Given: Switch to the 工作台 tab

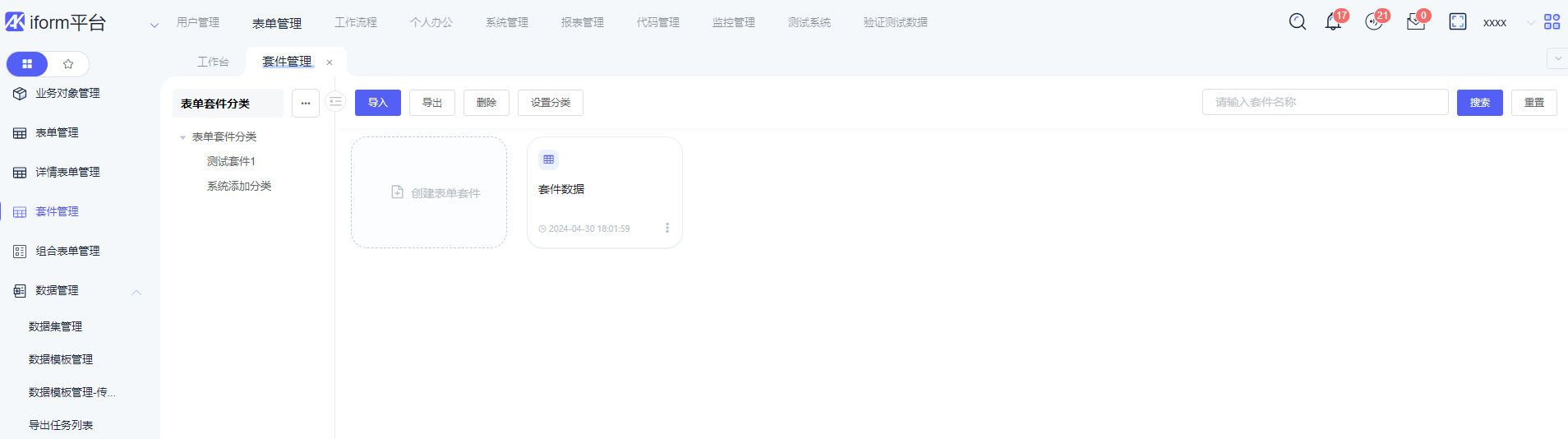Looking at the screenshot, I should click(213, 62).
